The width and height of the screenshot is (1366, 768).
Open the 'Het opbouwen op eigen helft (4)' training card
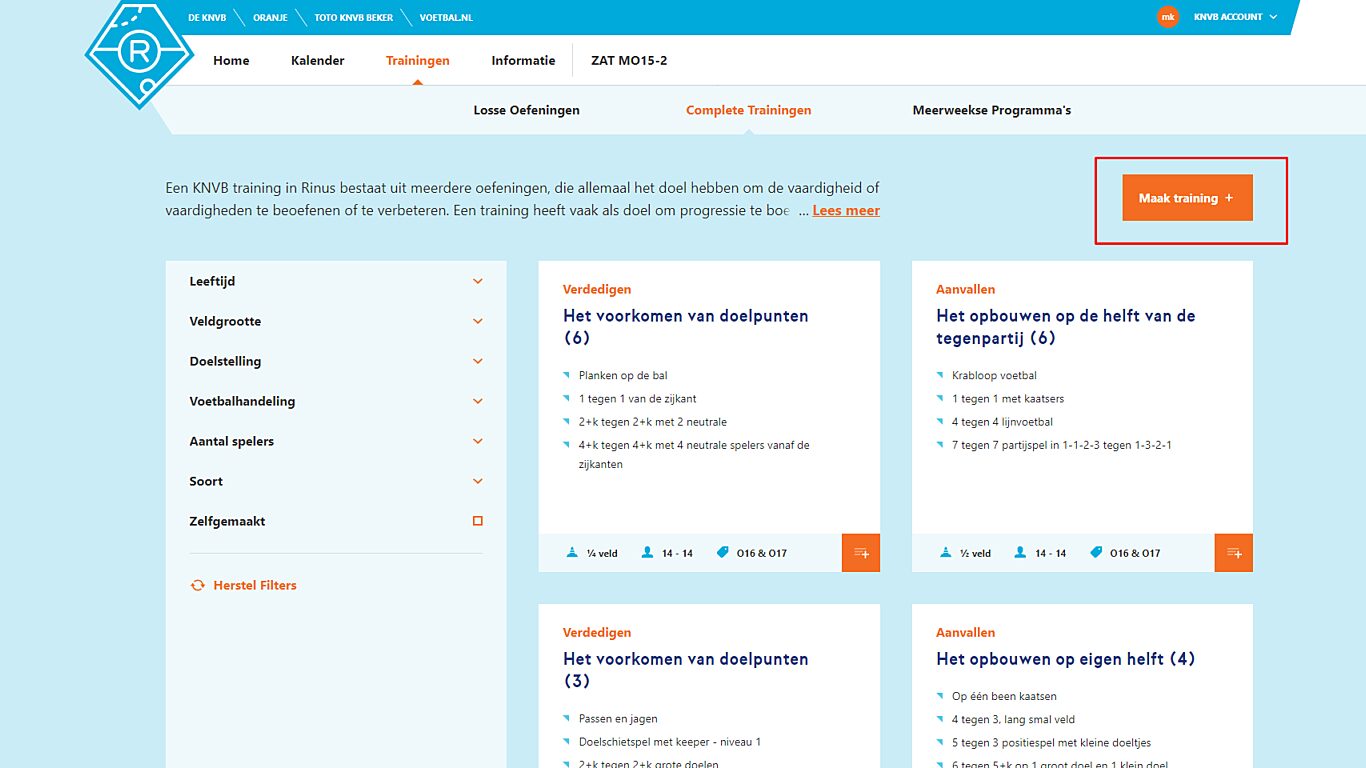pos(1065,658)
